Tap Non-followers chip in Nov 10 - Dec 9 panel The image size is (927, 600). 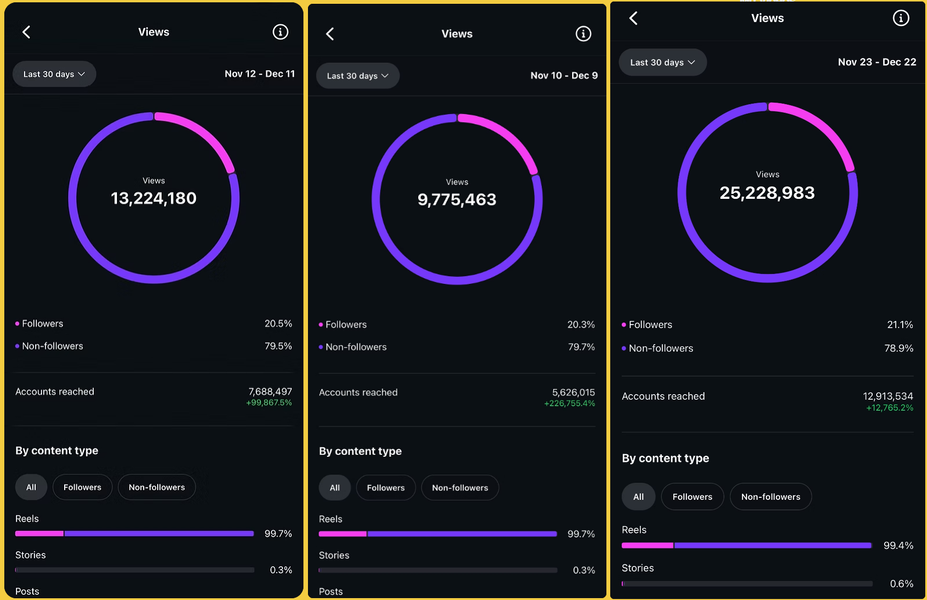click(x=460, y=488)
